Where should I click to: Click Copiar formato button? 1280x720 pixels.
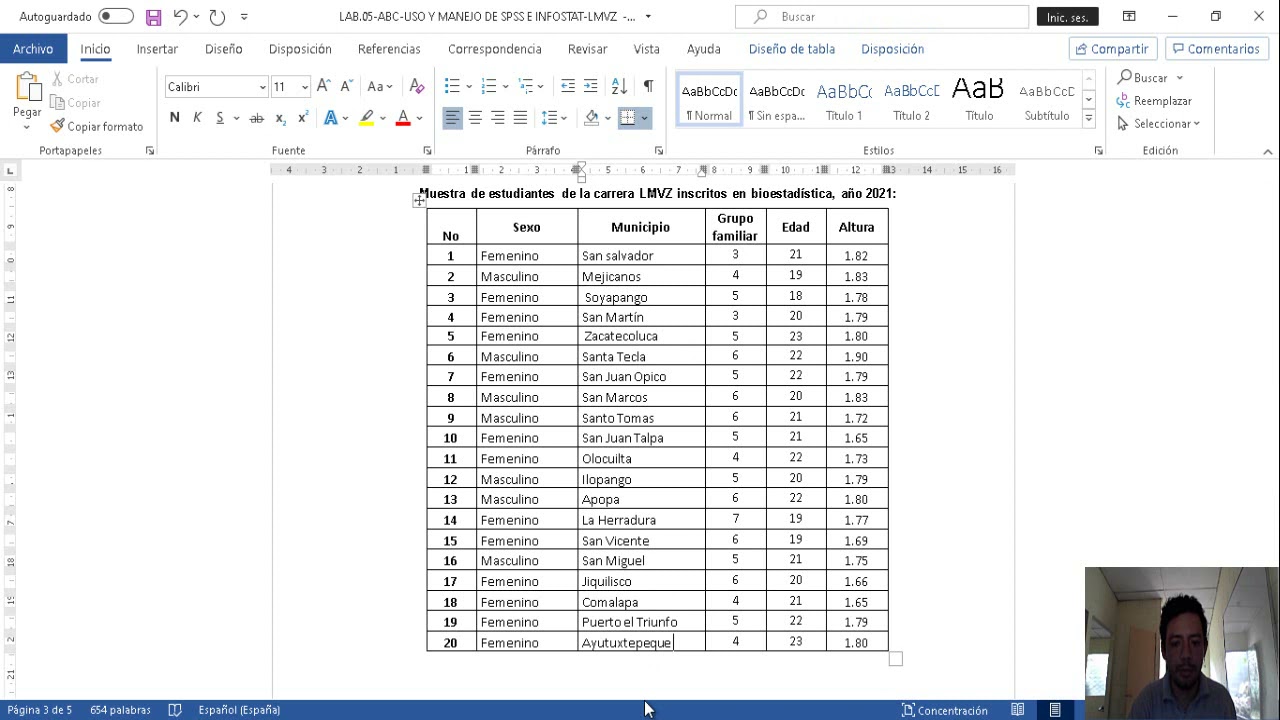[x=97, y=127]
